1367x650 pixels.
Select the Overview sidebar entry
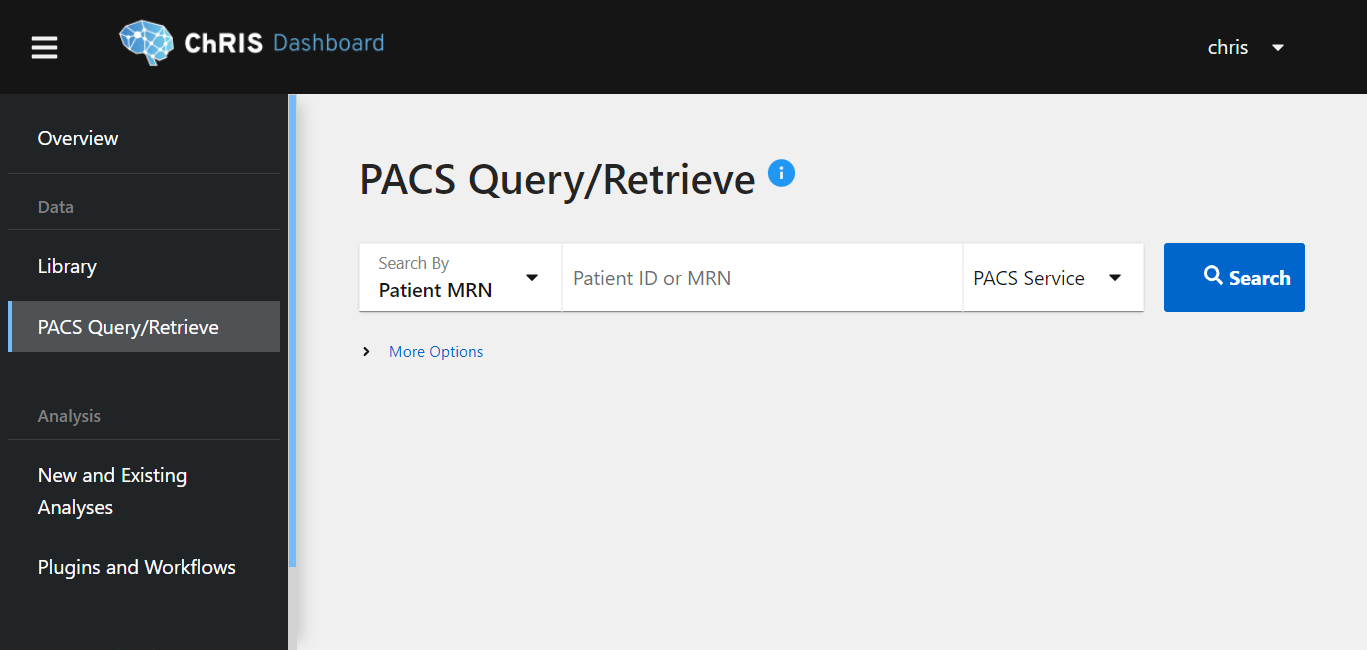tap(77, 137)
